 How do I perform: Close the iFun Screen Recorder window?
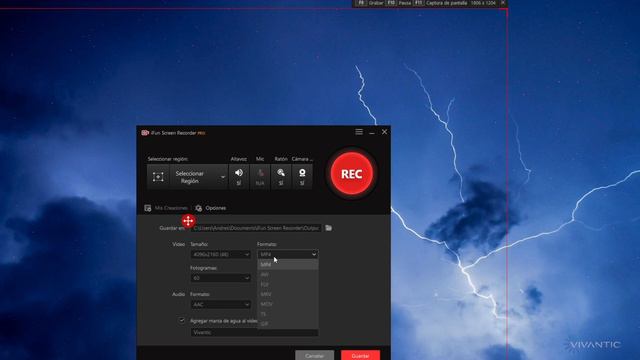[384, 132]
